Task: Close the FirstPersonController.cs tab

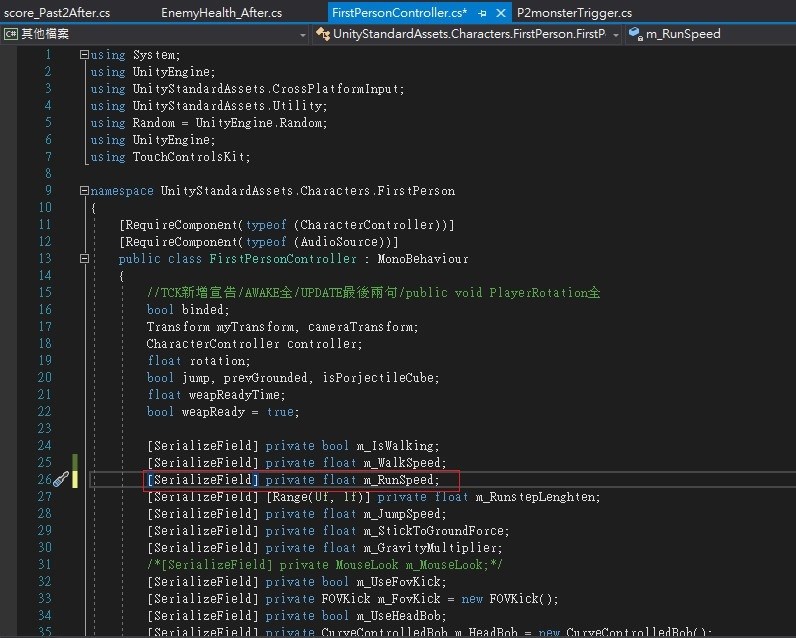Action: [x=501, y=13]
